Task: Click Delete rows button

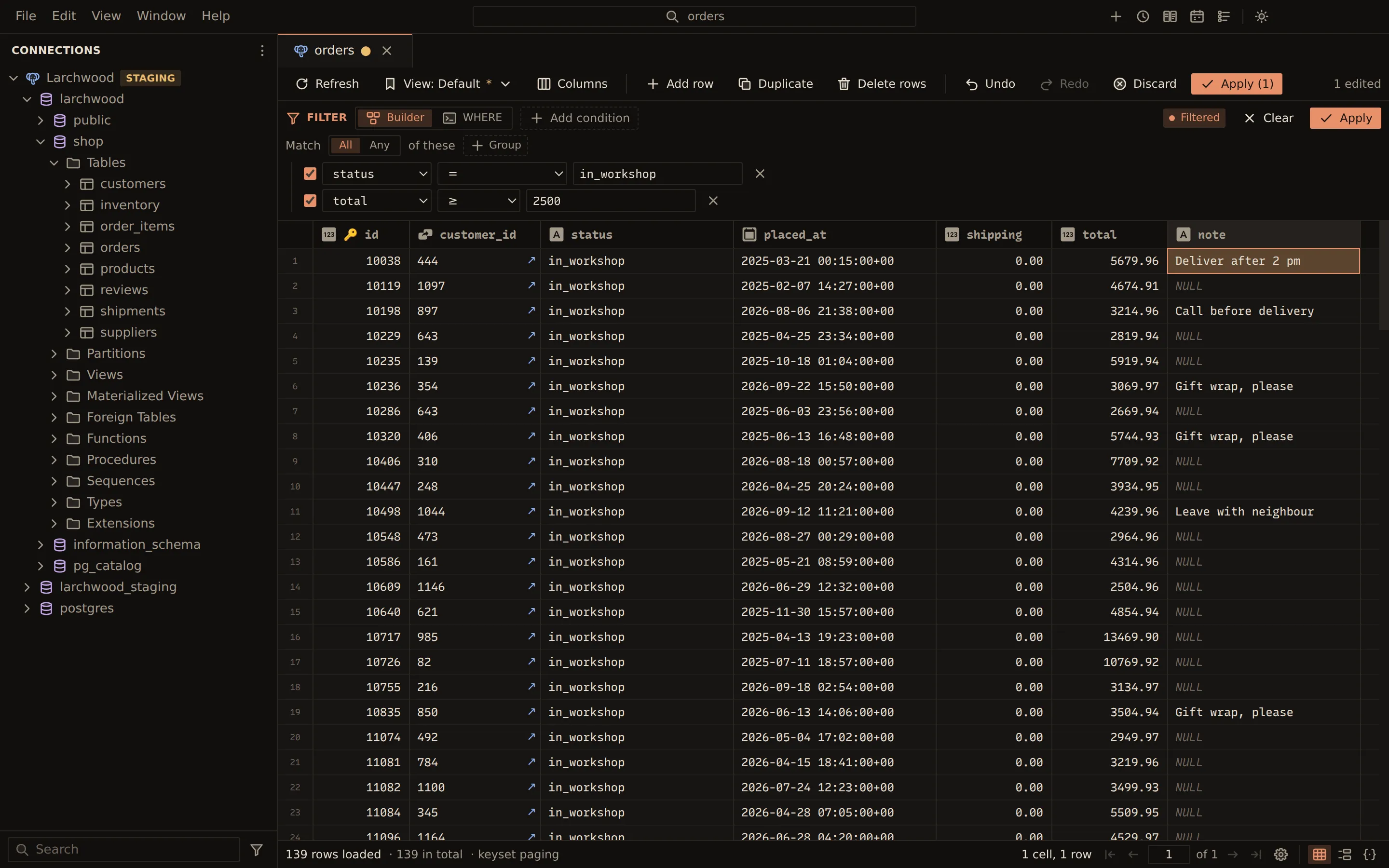Action: 882,84
